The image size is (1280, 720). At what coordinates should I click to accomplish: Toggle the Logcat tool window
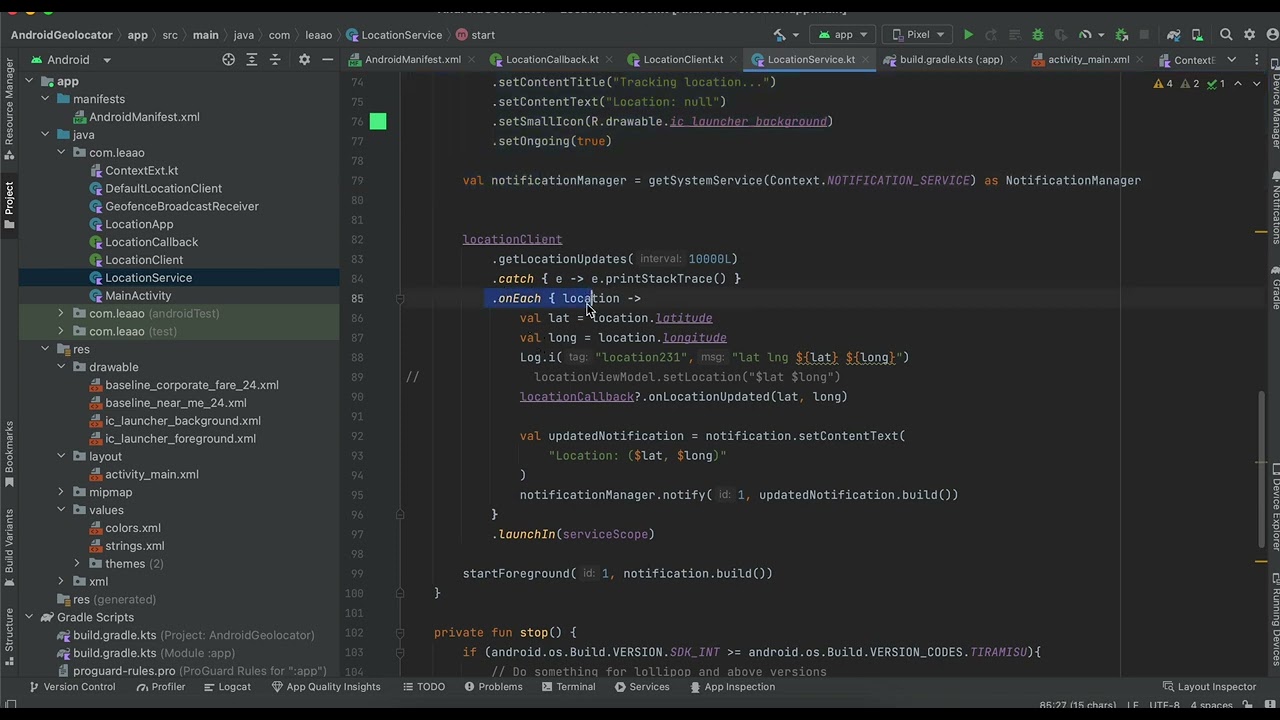click(x=227, y=687)
